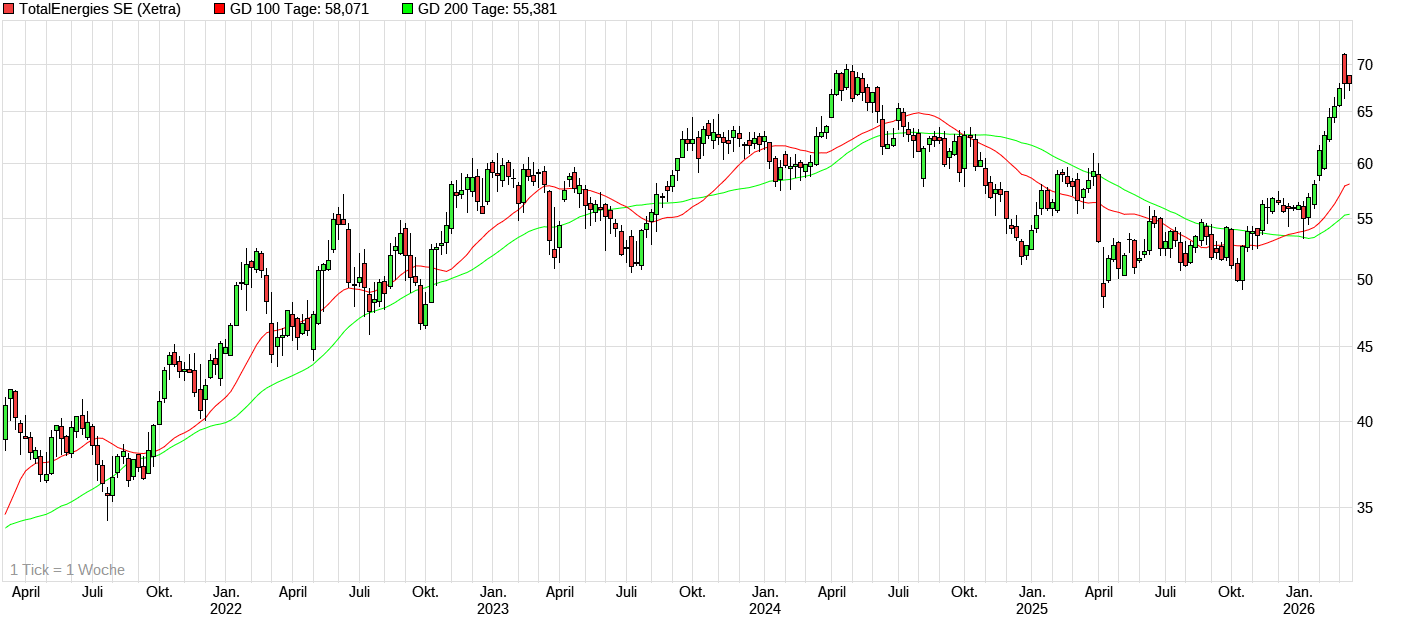Click the '1 Tick = 1 Woche' note
Screen dimensions: 1410x630
67,570
